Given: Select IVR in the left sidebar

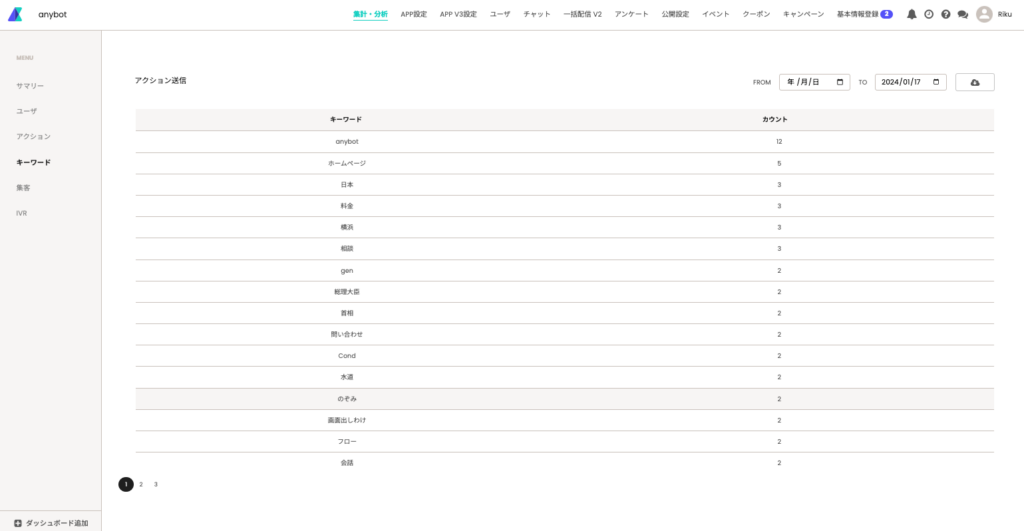Looking at the screenshot, I should [22, 213].
